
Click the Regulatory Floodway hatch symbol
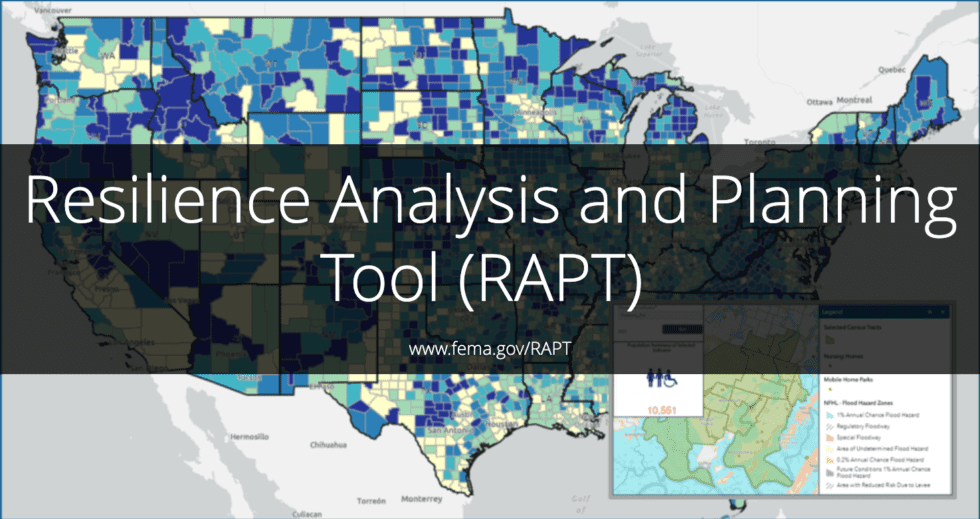tap(829, 426)
